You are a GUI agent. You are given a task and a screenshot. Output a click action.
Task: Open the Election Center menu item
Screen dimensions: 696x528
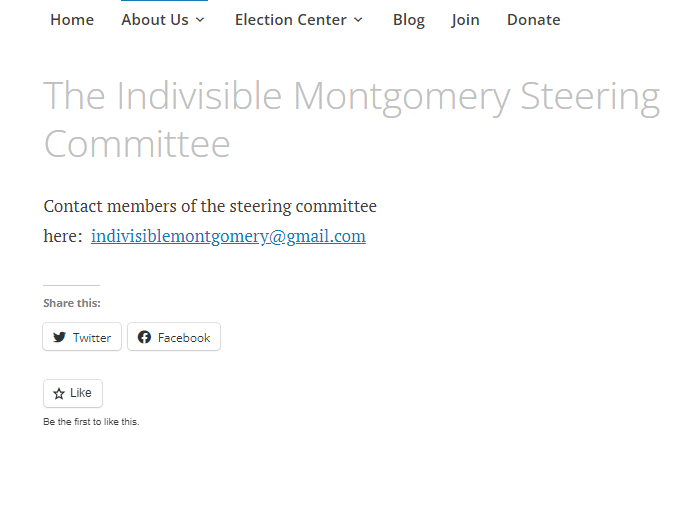(x=290, y=20)
